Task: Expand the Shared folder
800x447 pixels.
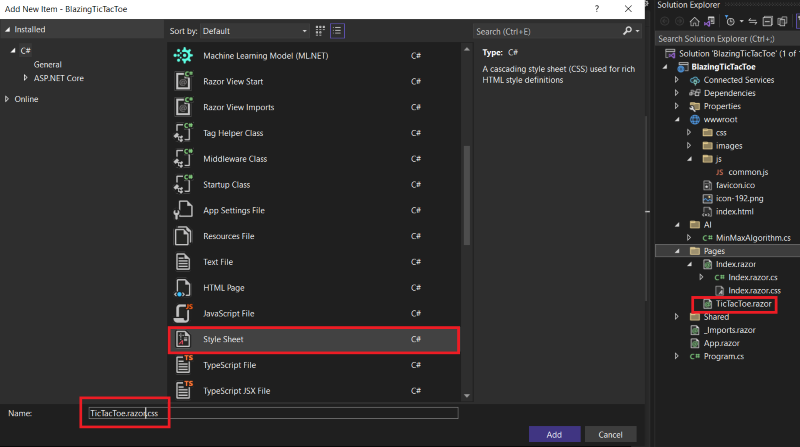Action: coord(677,317)
